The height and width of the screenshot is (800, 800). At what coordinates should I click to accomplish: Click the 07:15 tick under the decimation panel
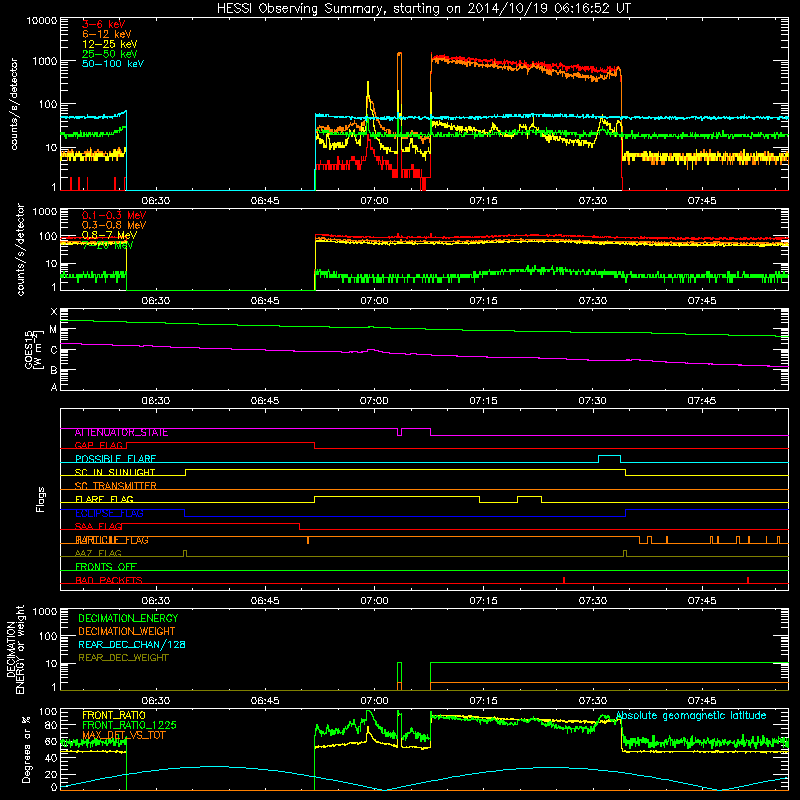483,701
